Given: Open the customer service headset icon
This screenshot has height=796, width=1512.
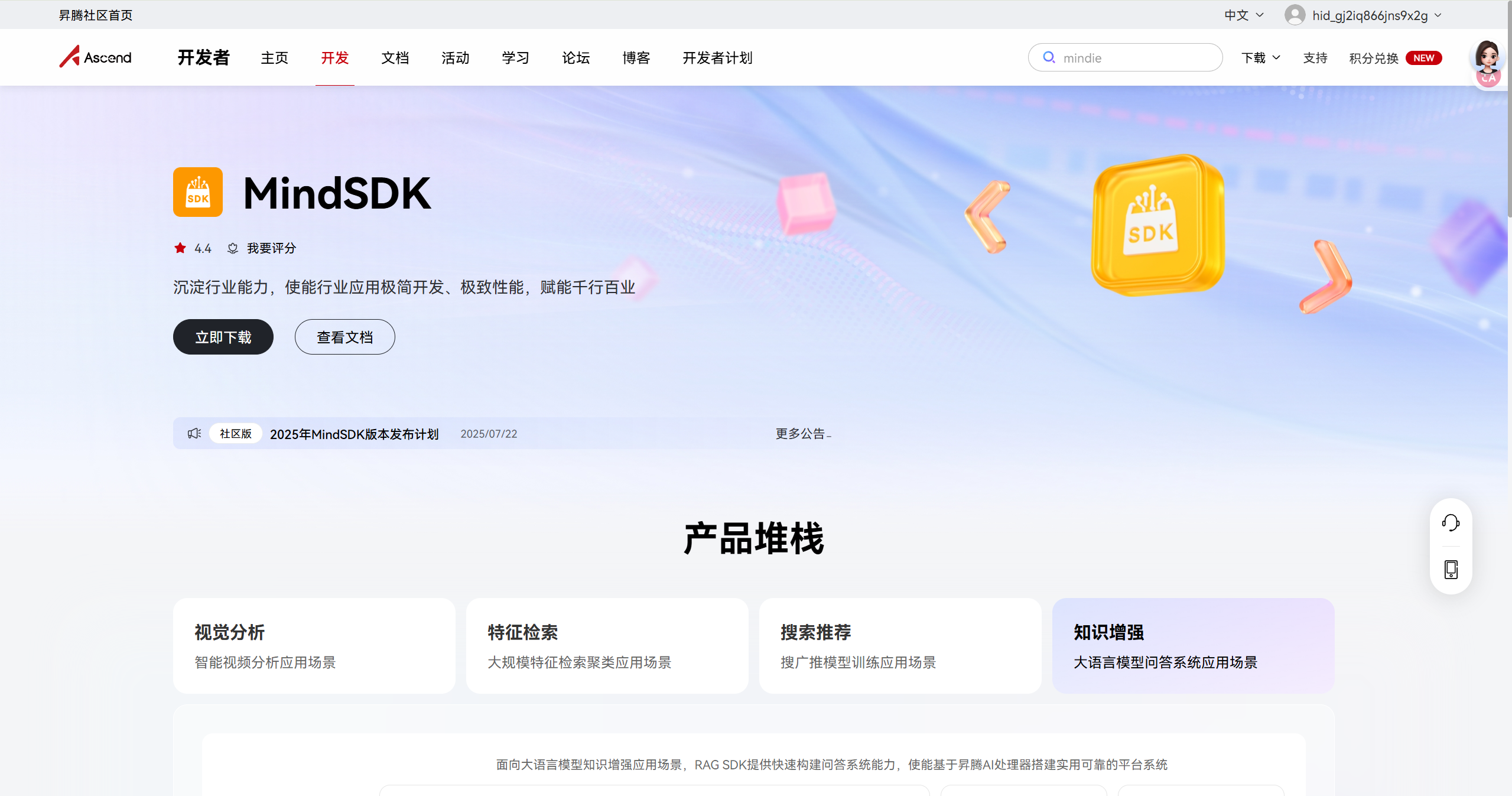Looking at the screenshot, I should (x=1451, y=522).
